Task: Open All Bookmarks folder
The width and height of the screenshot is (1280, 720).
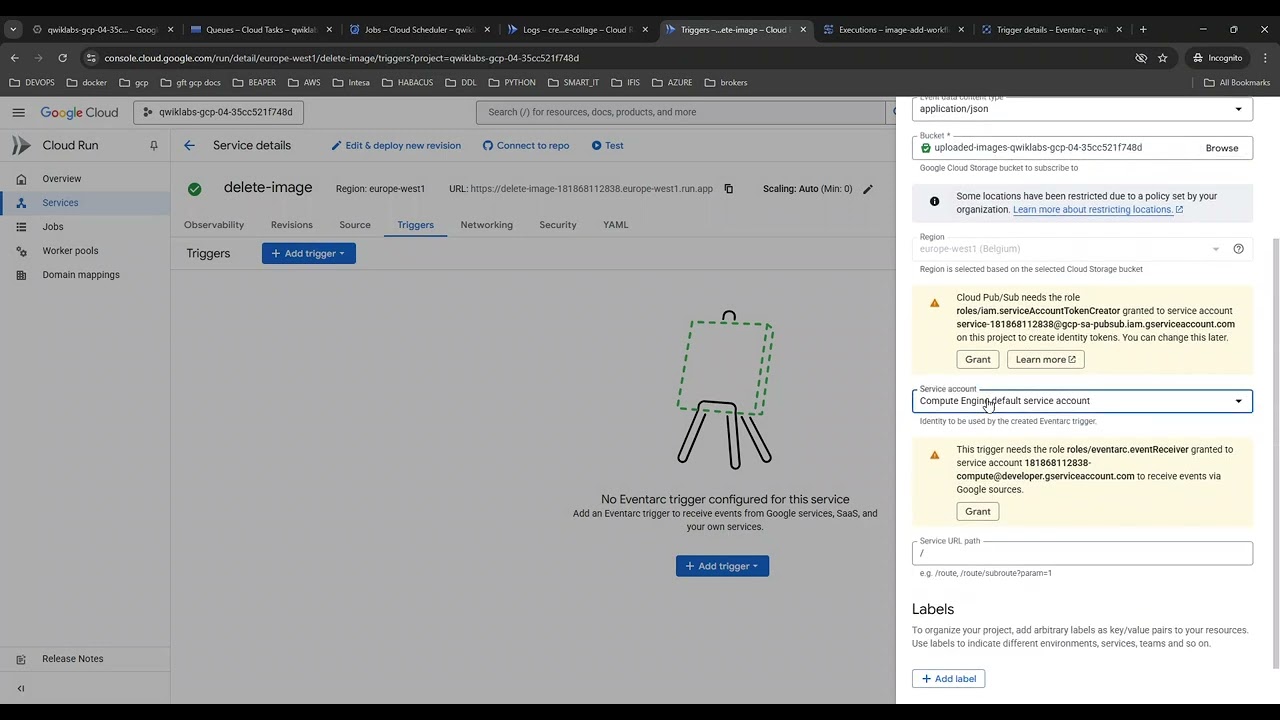Action: [x=1237, y=83]
